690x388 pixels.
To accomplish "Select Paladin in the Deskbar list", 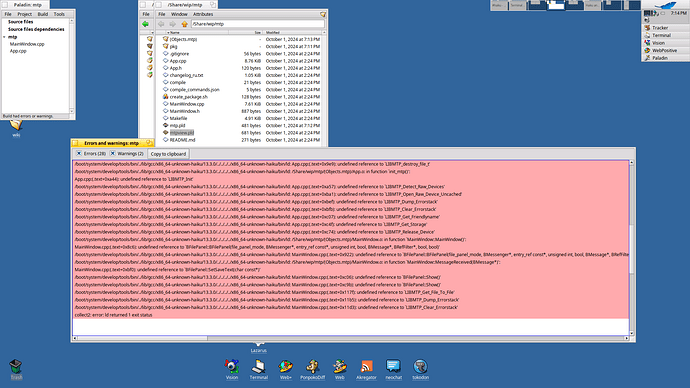I will [x=660, y=58].
